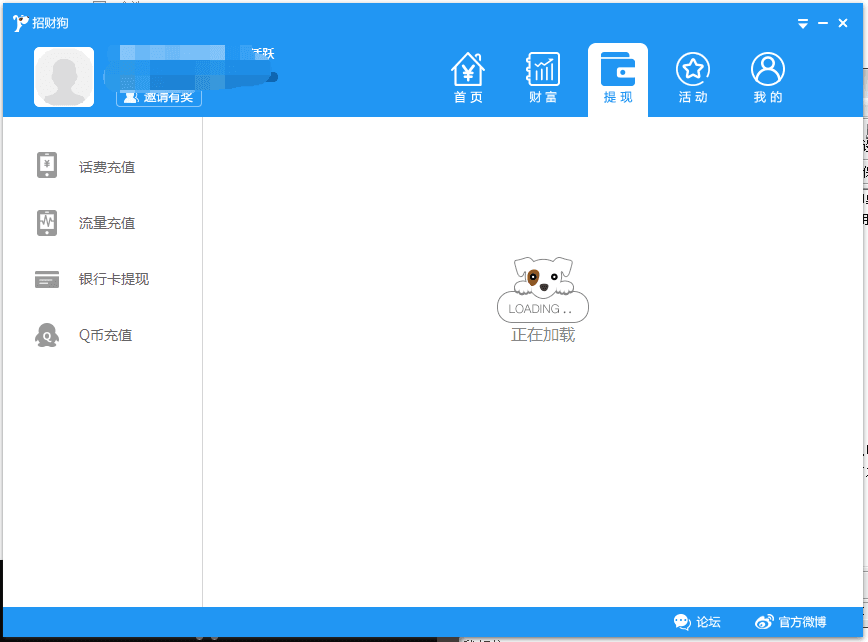Select the 财富 wealth icon
The height and width of the screenshot is (642, 868).
[x=542, y=70]
